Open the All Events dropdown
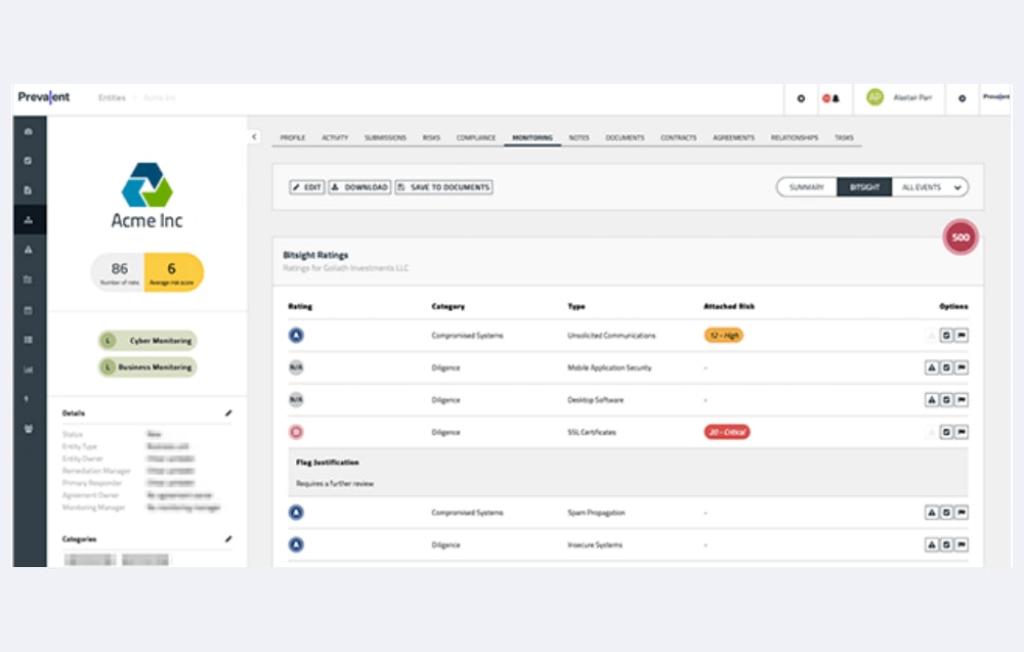The image size is (1024, 652). click(930, 187)
